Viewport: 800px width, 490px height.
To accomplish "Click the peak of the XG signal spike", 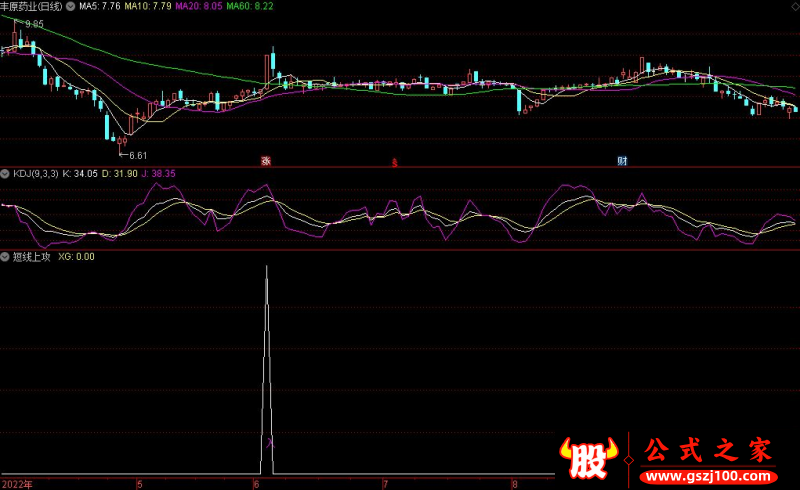I will pos(267,267).
